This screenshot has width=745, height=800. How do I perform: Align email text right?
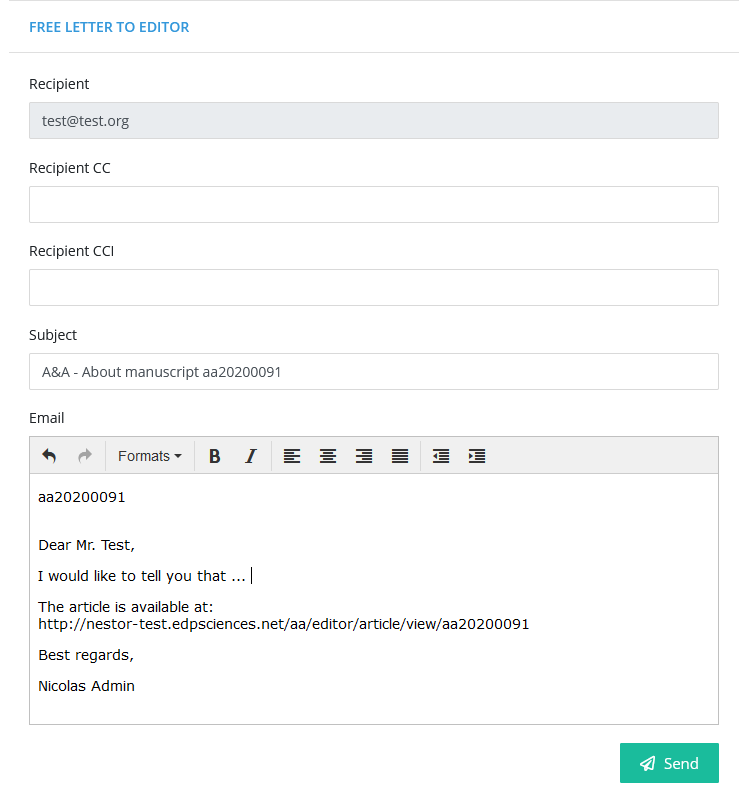364,456
